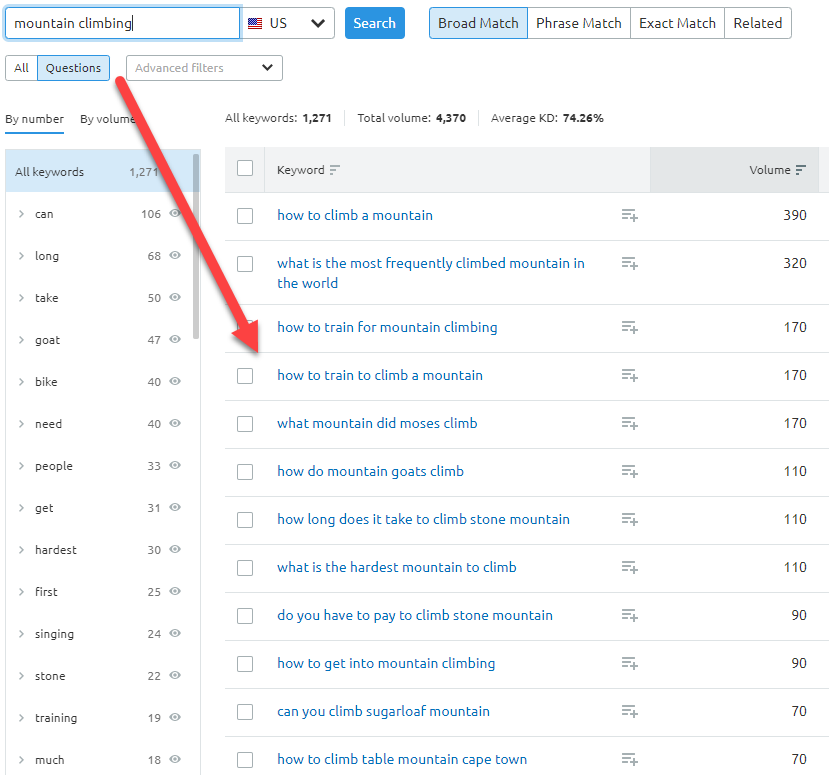Open the US country database dropdown
The image size is (829, 775).
point(289,23)
